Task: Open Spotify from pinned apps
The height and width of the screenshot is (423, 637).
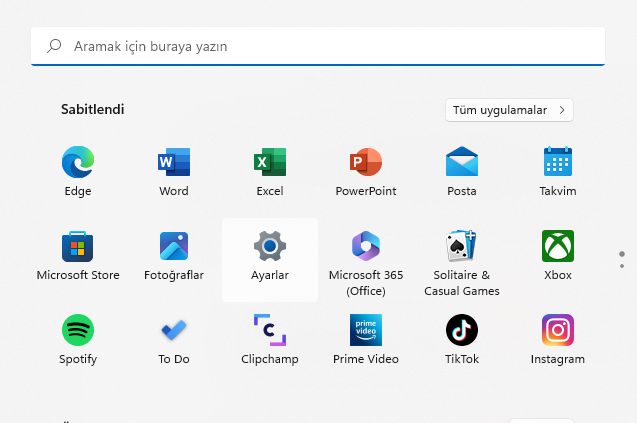Action: [x=78, y=330]
